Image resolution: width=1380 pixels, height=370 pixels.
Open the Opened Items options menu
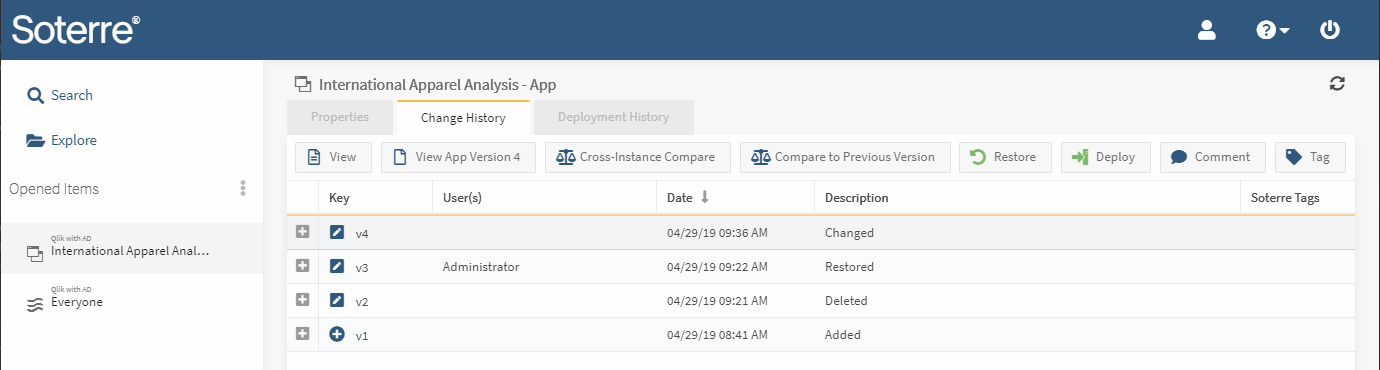(x=242, y=188)
